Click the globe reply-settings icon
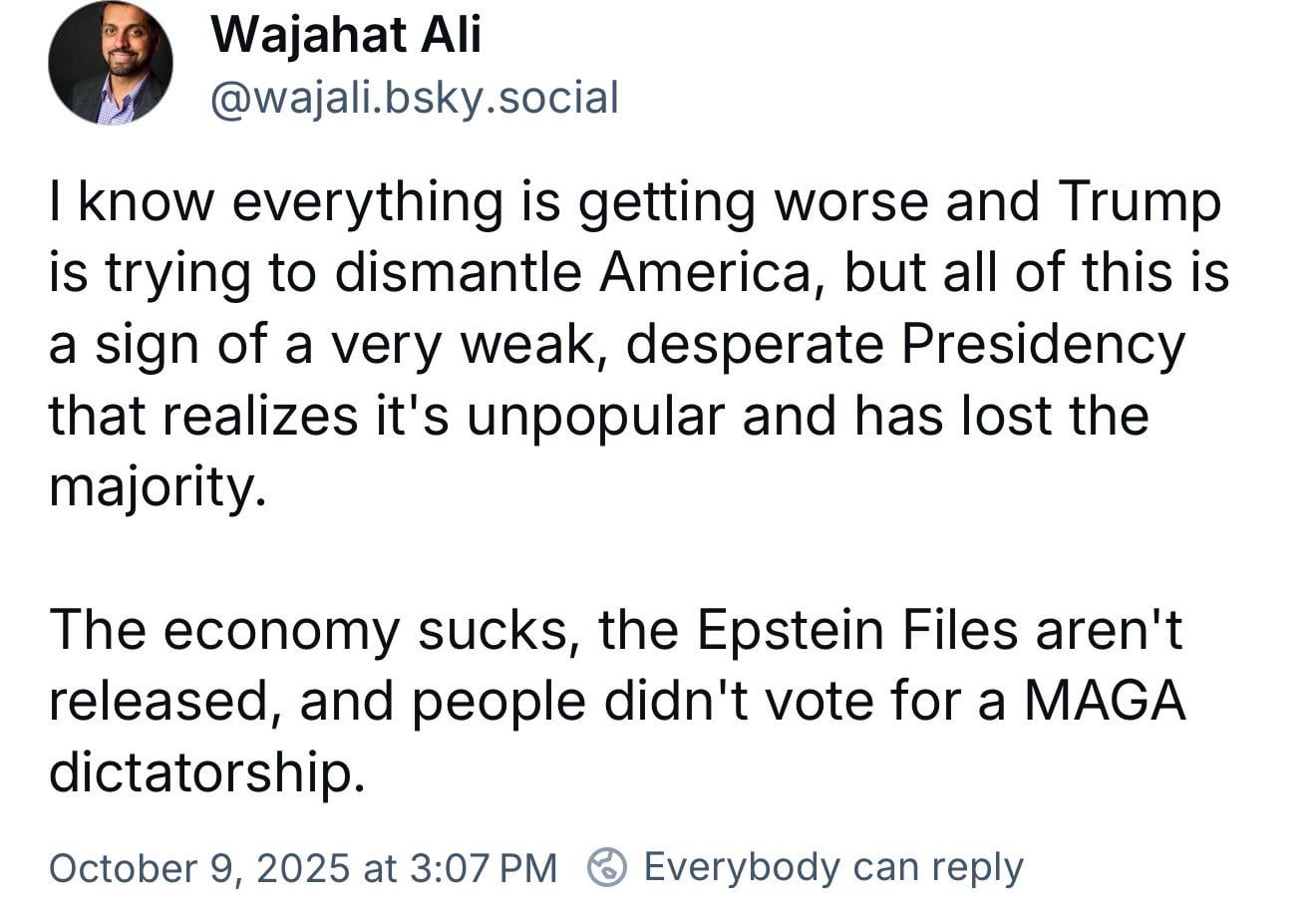1316x908 pixels. [x=606, y=866]
